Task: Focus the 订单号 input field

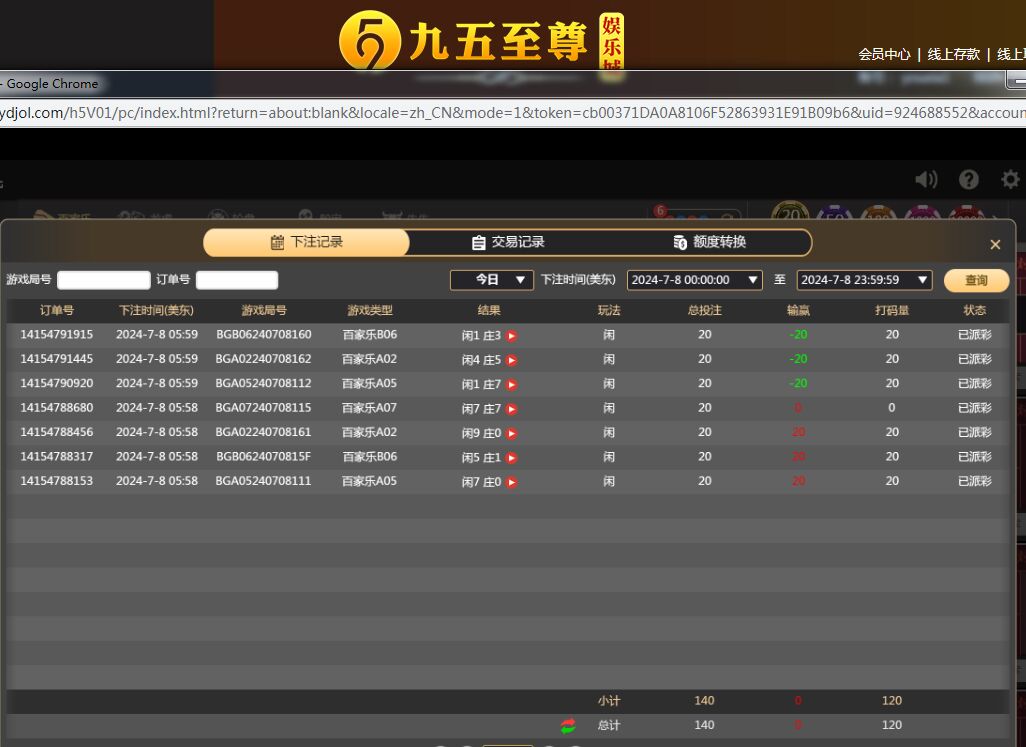Action: (x=237, y=280)
